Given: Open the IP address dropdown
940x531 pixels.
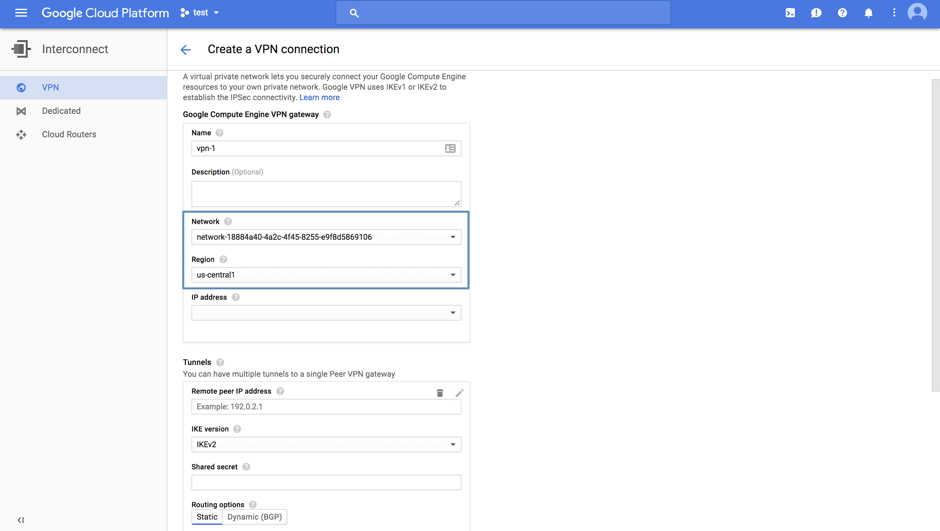Looking at the screenshot, I should click(326, 313).
